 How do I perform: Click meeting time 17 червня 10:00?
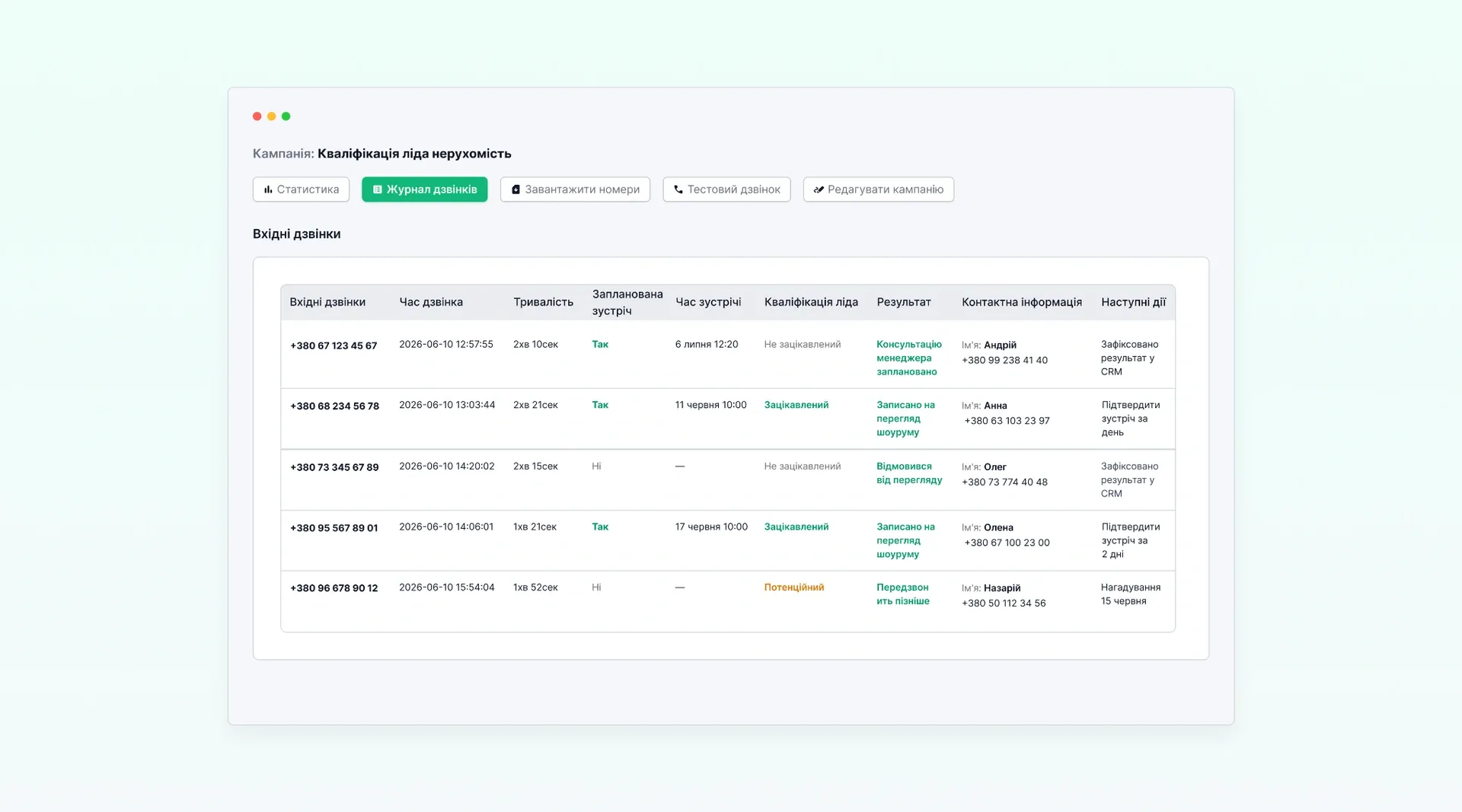(711, 527)
